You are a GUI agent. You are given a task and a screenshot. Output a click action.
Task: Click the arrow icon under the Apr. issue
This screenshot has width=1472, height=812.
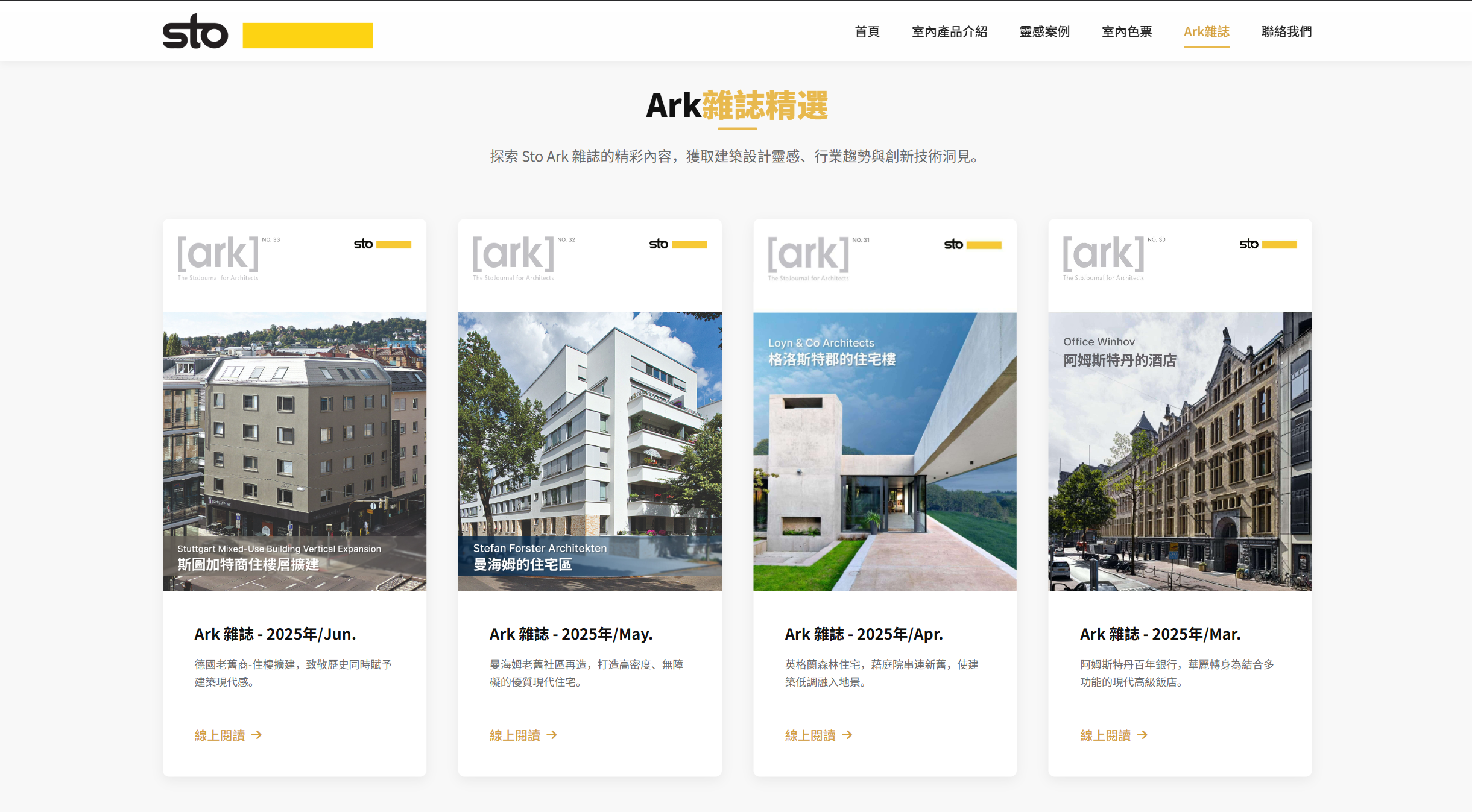pyautogui.click(x=847, y=735)
